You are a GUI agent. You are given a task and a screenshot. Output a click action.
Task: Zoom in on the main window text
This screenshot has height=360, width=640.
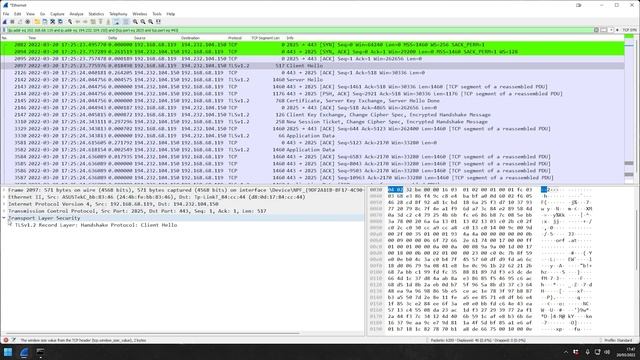(x=135, y=22)
